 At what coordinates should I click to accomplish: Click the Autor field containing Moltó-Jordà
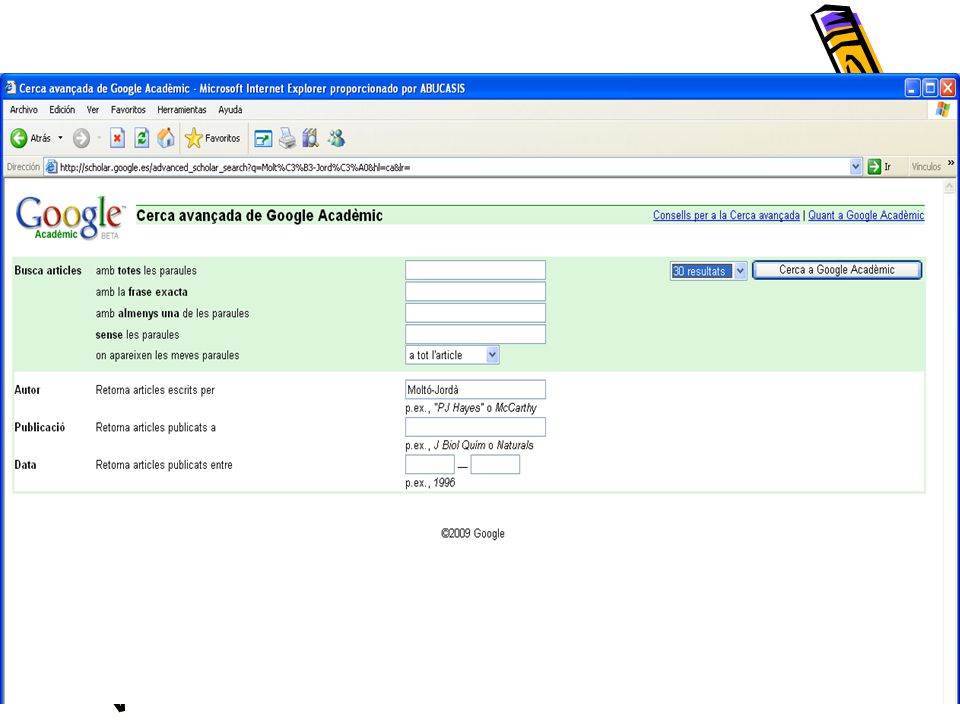[x=475, y=389]
